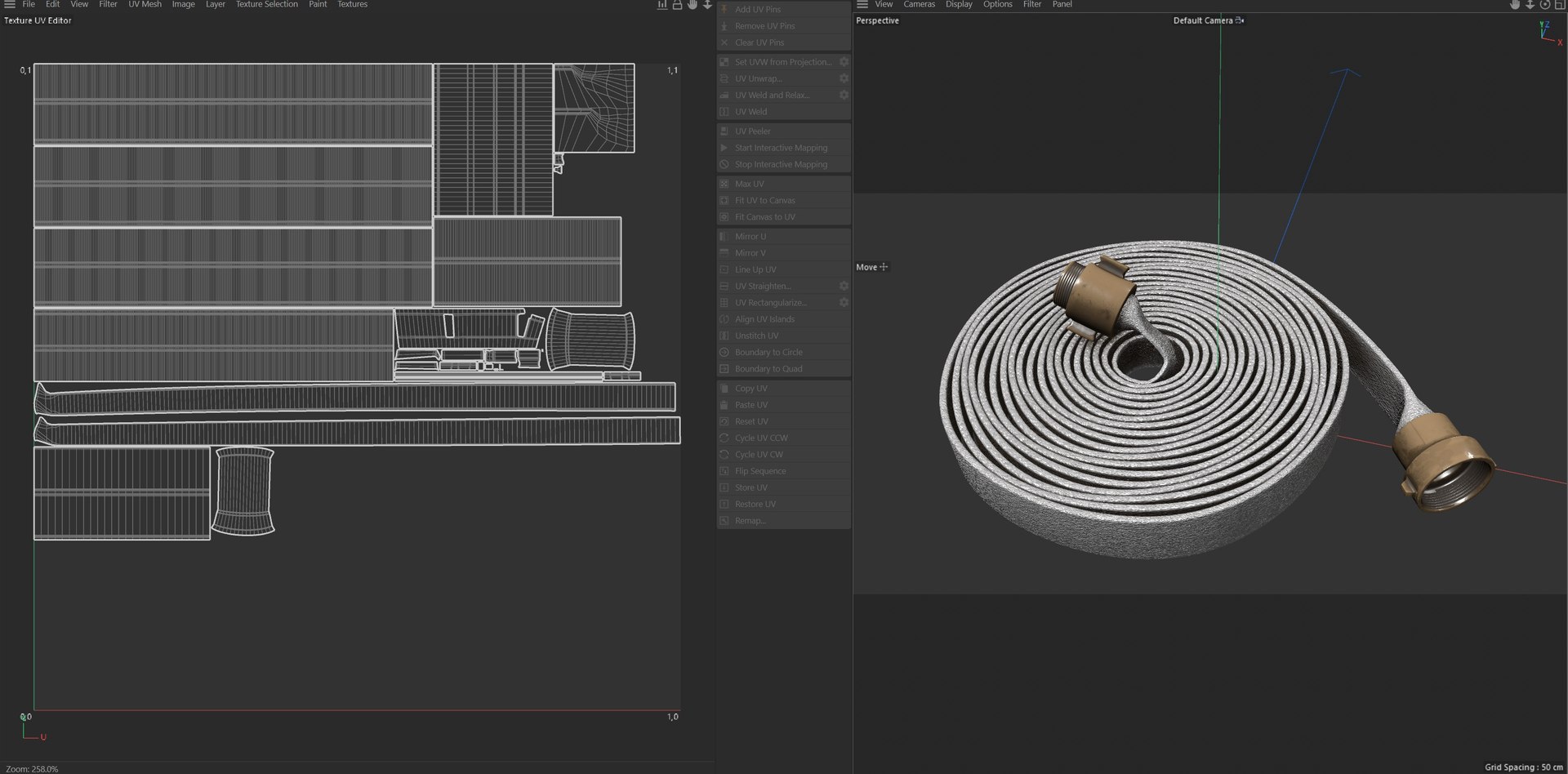Open the UV Mesh menu
This screenshot has height=774, width=1568.
[145, 4]
